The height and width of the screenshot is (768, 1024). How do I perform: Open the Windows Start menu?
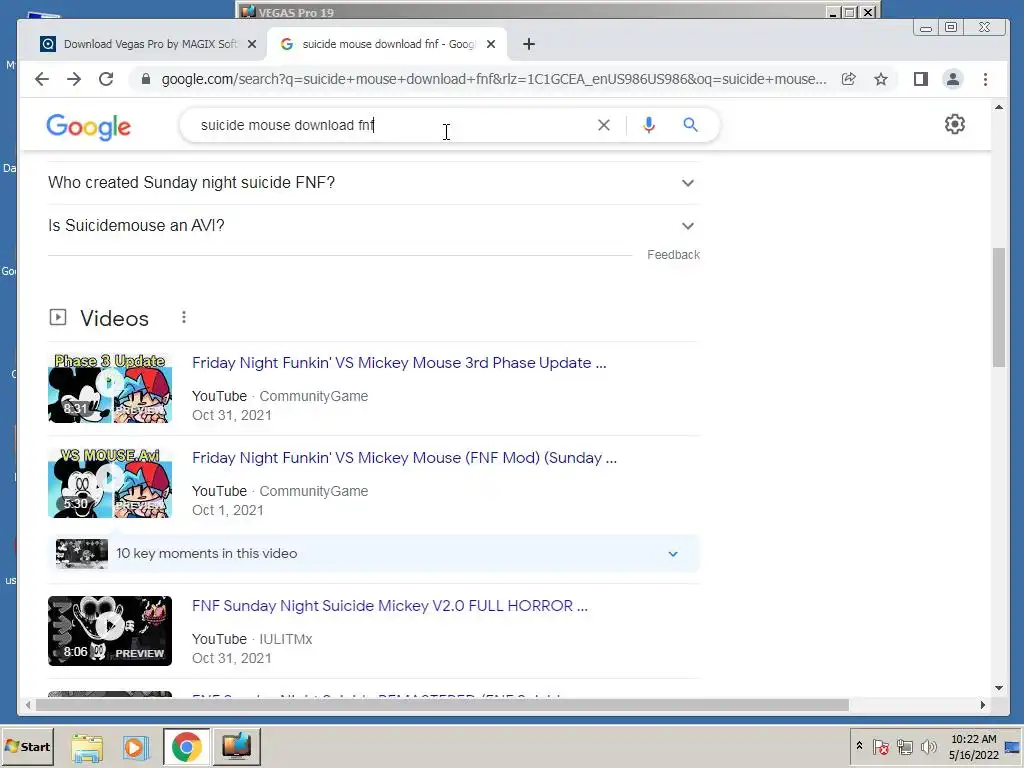(x=27, y=746)
